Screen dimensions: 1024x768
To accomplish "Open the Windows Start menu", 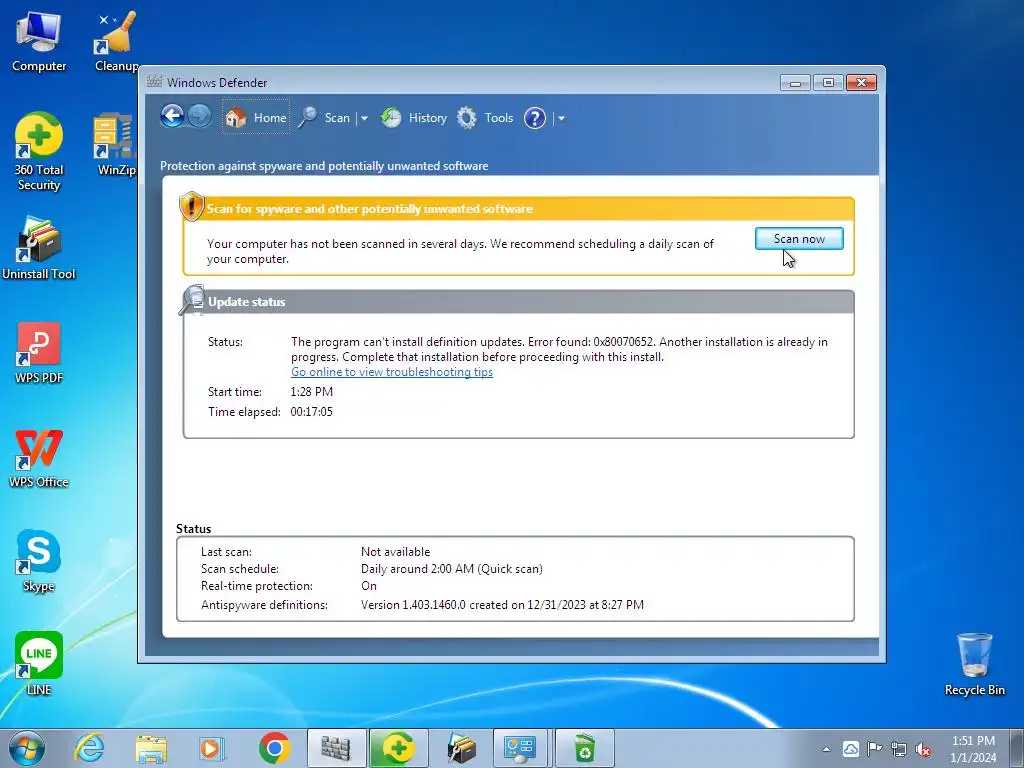I will point(27,748).
